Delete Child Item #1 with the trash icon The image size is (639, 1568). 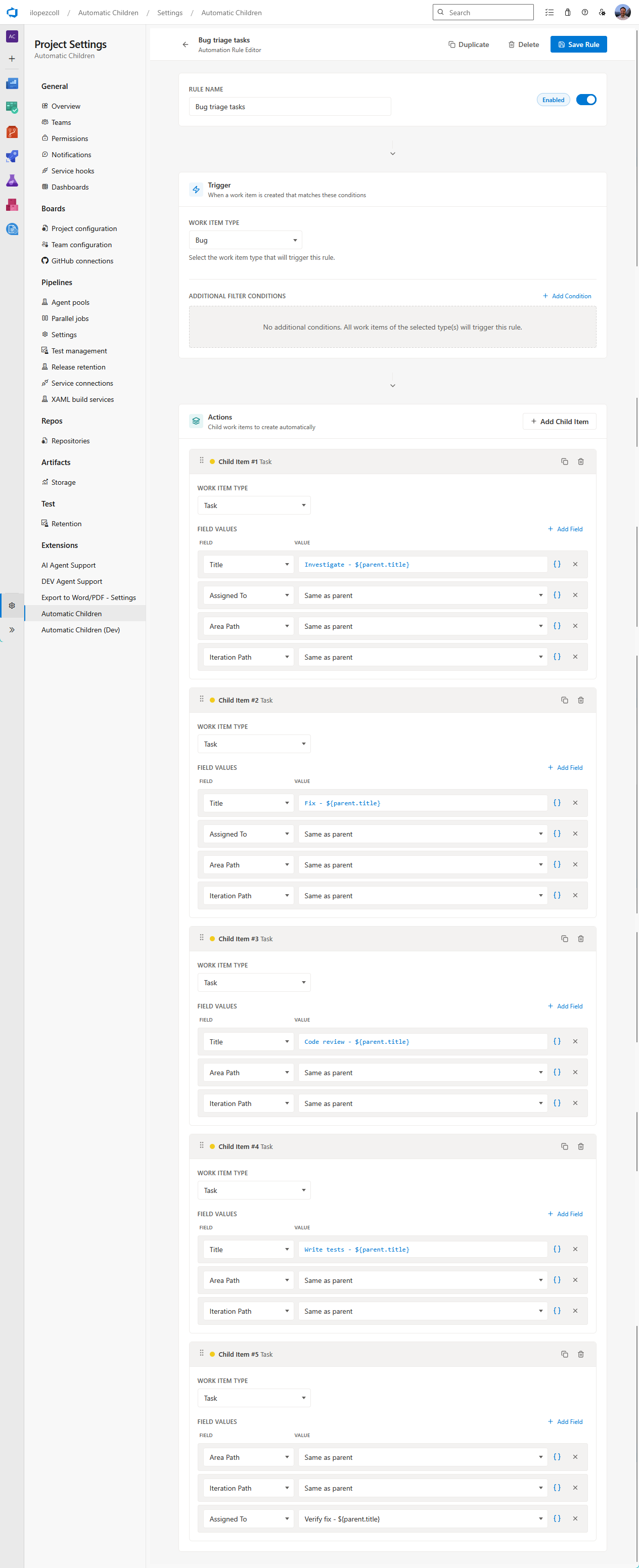point(580,462)
